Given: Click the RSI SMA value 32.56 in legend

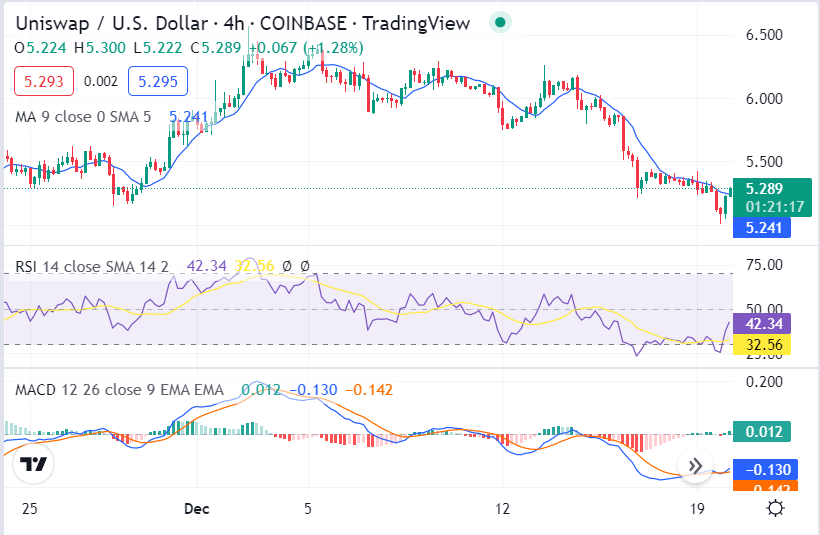Looking at the screenshot, I should [x=254, y=266].
